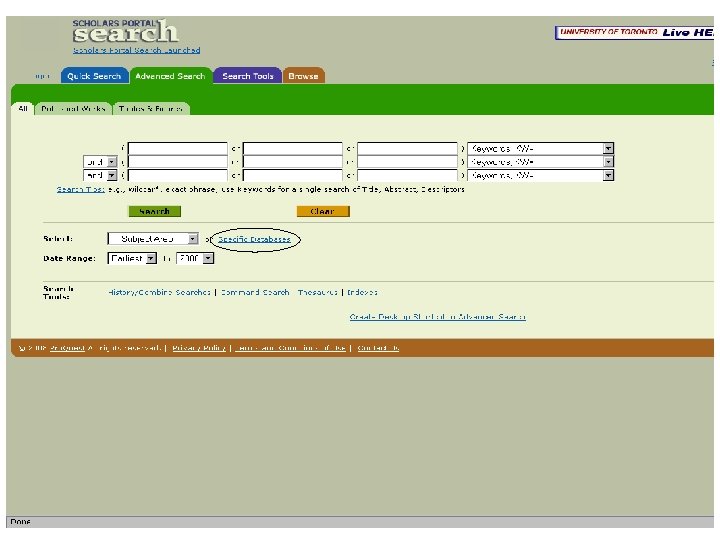Open the ProQuest link in the footer
The width and height of the screenshot is (720, 540).
coord(67,348)
